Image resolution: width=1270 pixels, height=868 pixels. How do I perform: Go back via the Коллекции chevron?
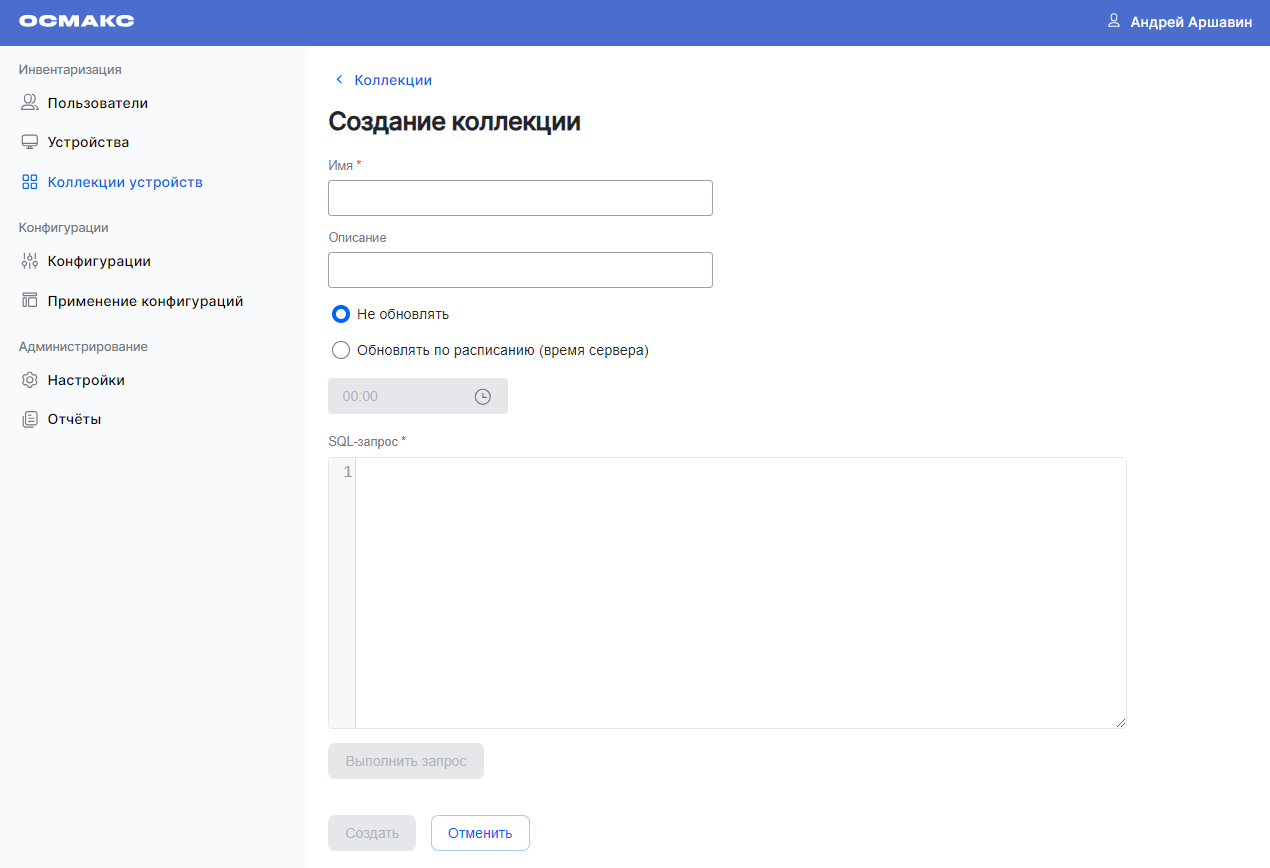[x=339, y=80]
